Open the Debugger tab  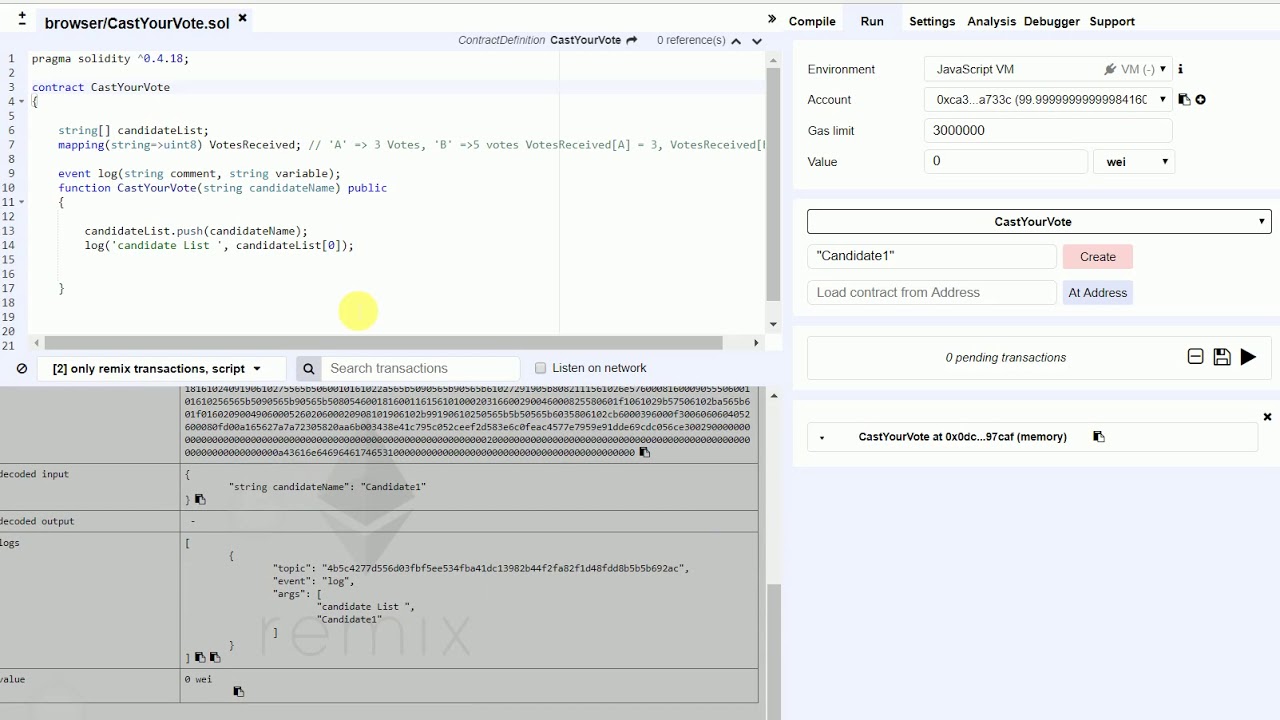click(1052, 21)
